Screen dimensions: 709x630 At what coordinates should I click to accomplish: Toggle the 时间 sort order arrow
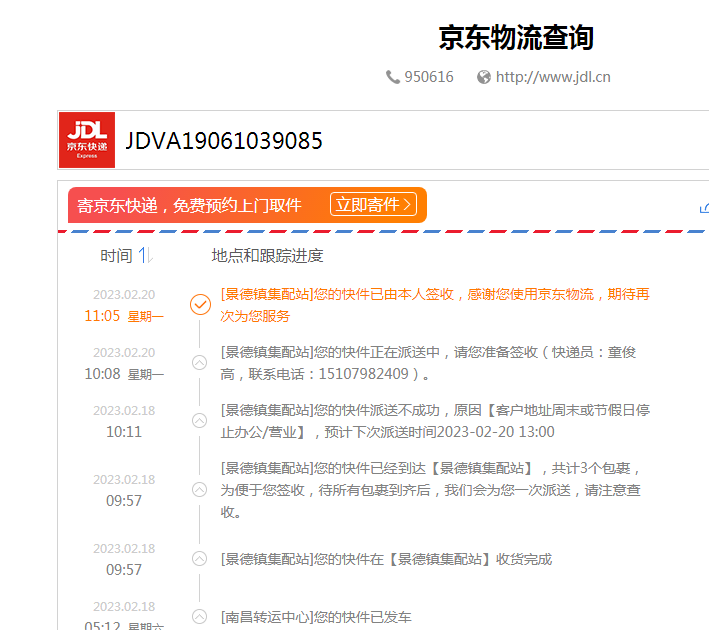coord(146,256)
